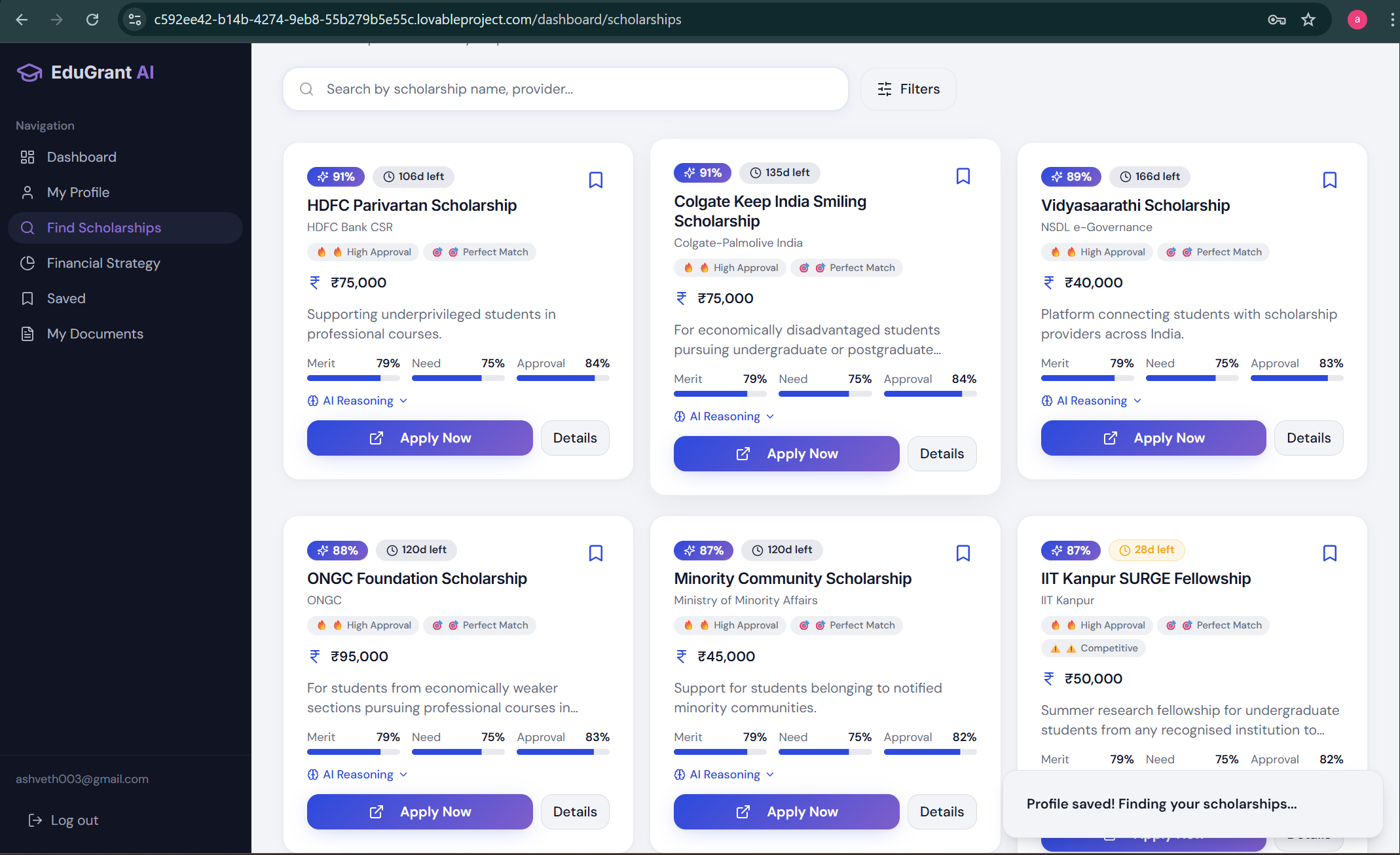Click the browser reload page icon

click(x=92, y=20)
